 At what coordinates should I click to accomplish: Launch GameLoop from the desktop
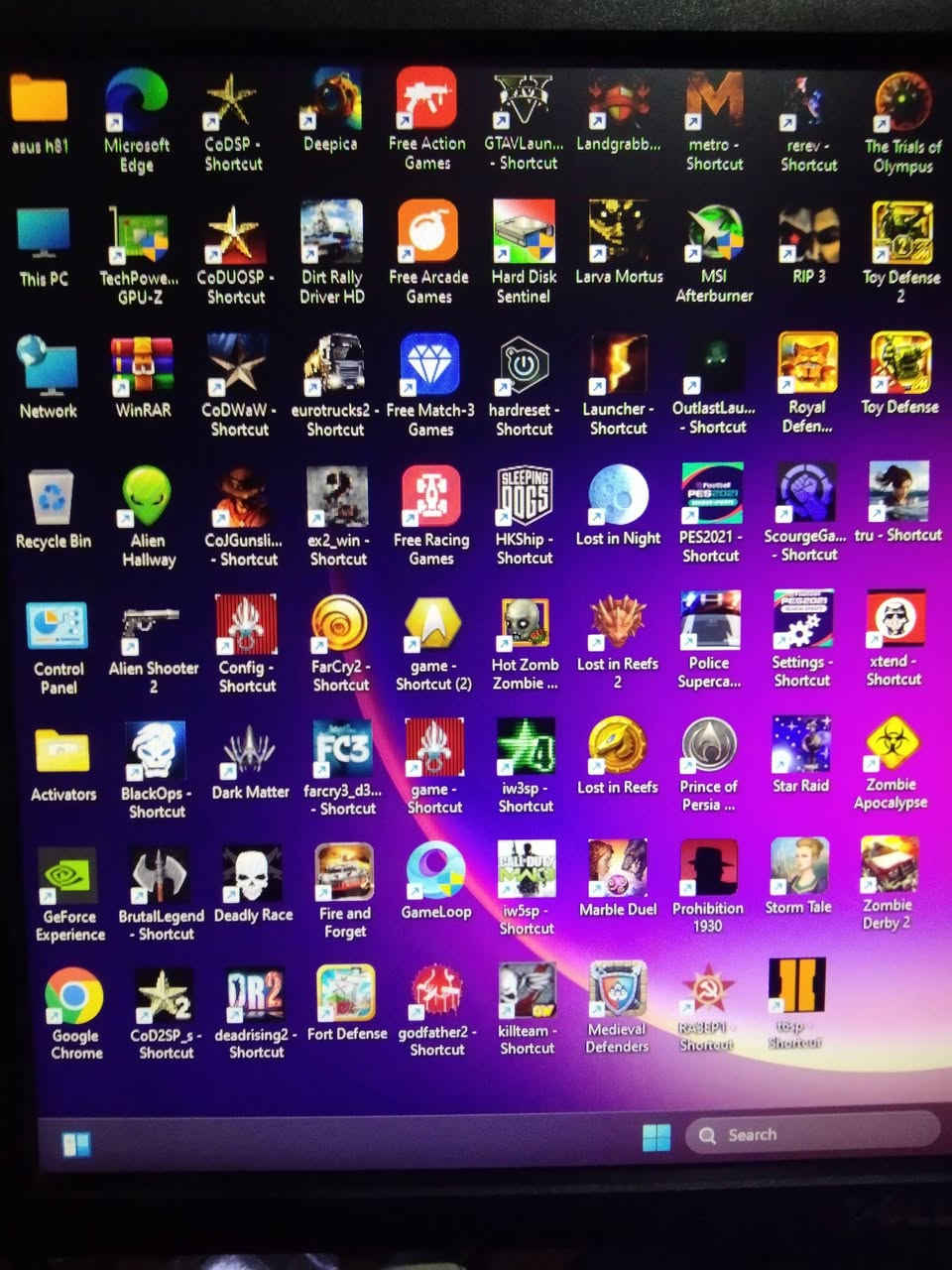(435, 870)
